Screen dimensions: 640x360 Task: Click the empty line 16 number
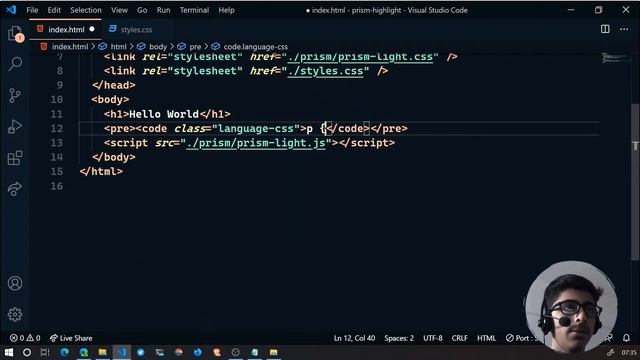coord(57,186)
